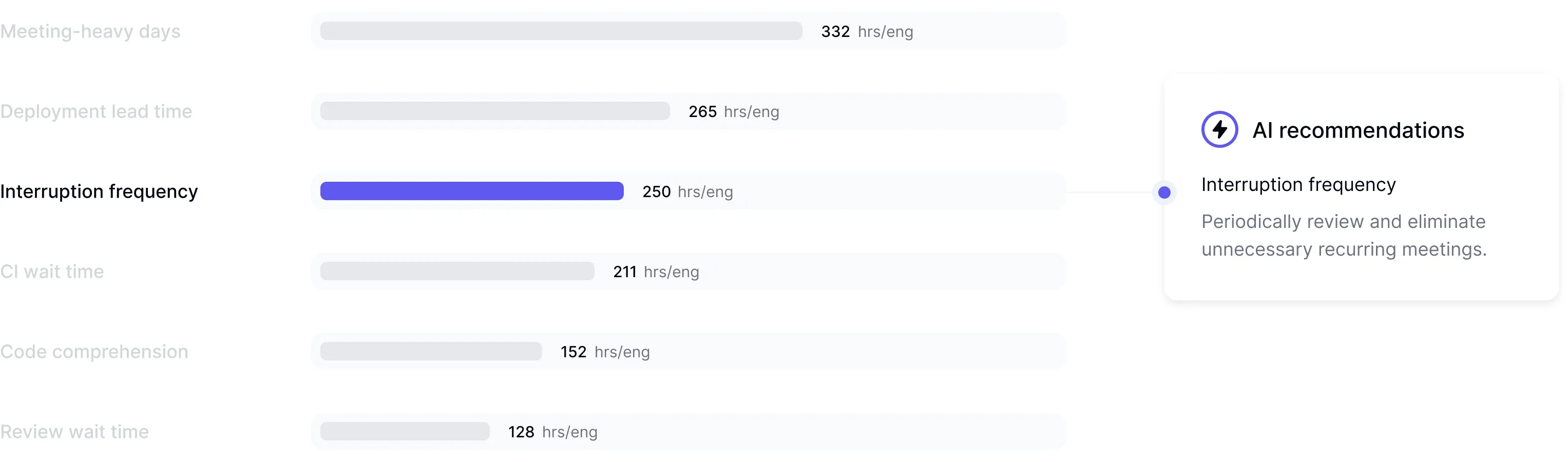
Task: Select the Review wait time label
Action: point(74,432)
